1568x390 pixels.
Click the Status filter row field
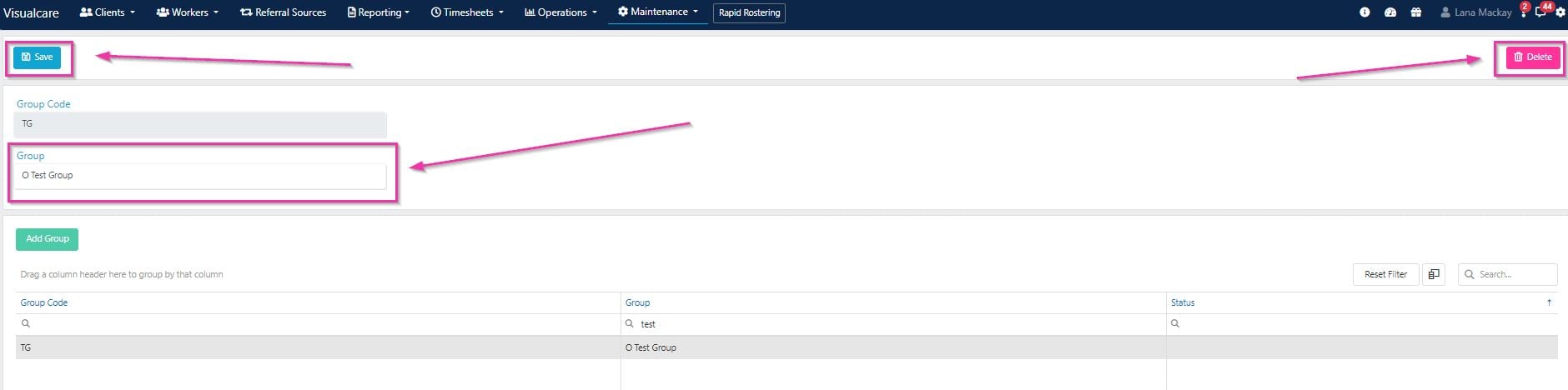[x=1362, y=324]
